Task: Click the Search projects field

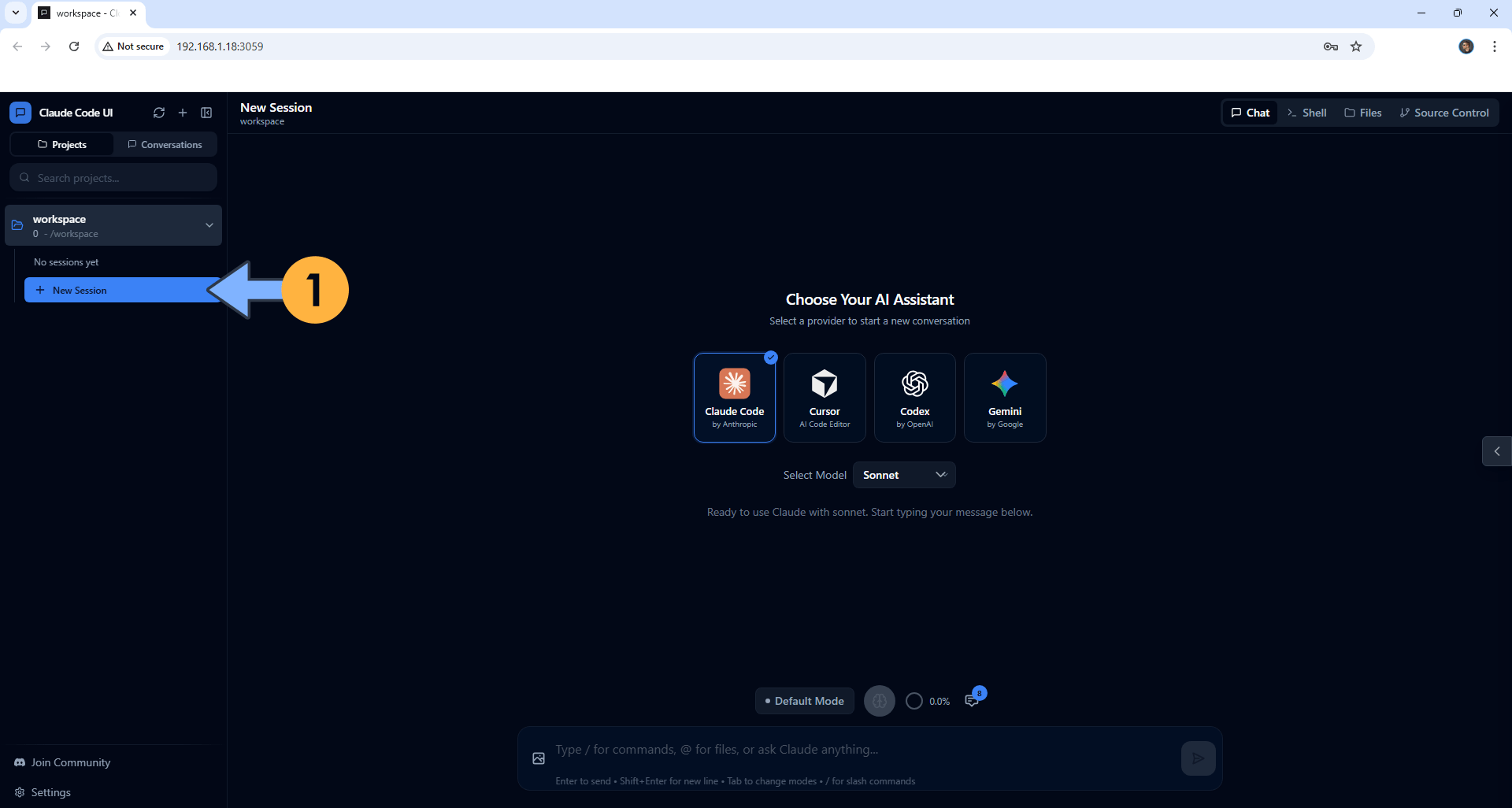Action: click(x=113, y=177)
